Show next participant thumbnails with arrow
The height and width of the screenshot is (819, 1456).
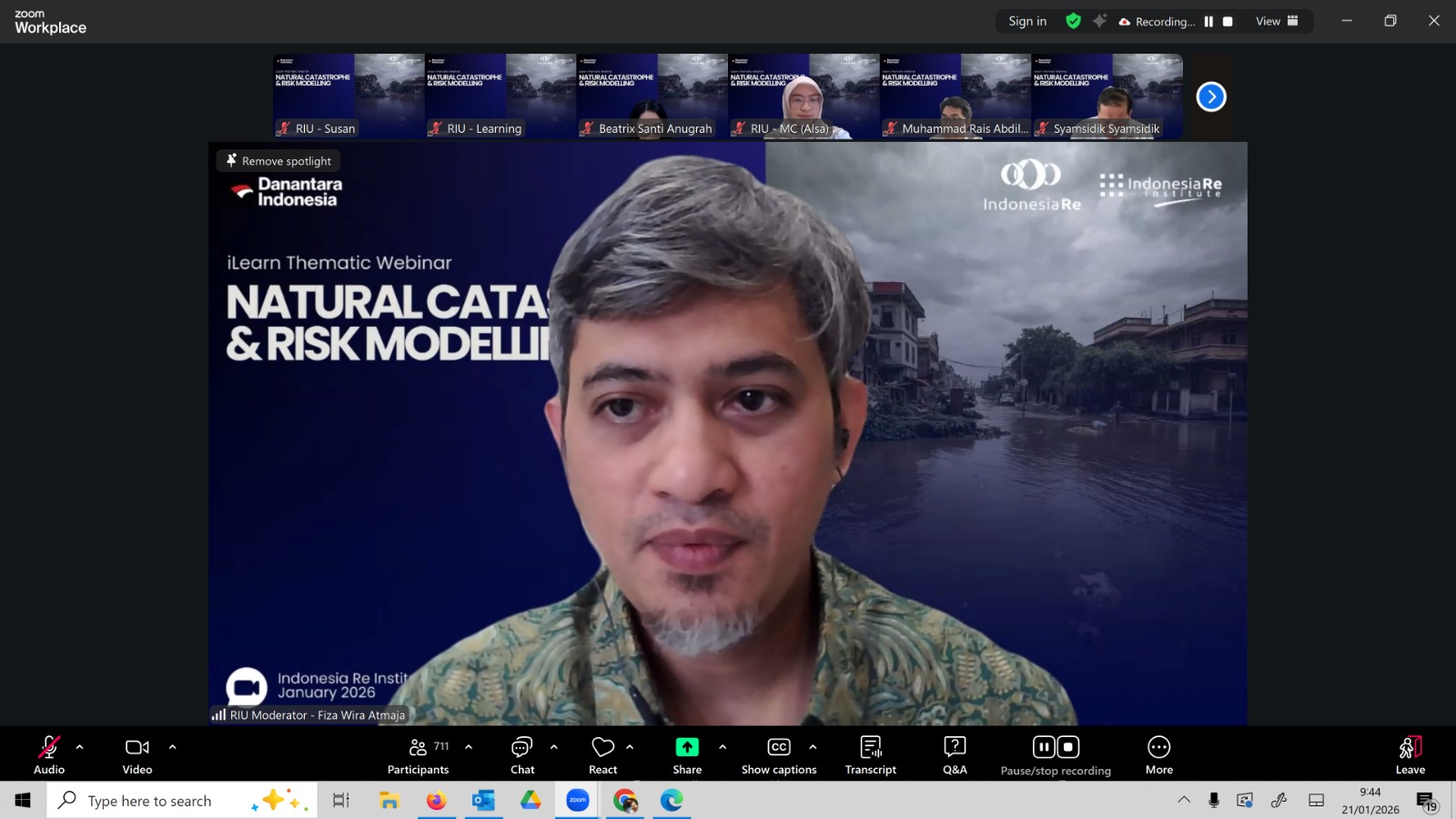coord(1210,96)
